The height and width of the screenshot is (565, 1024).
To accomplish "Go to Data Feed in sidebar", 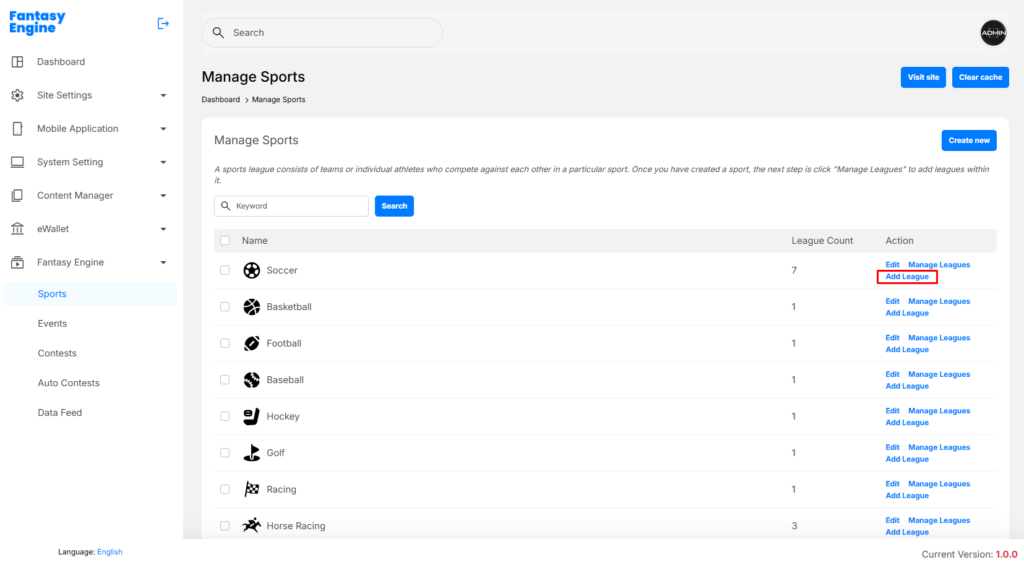I will (60, 413).
